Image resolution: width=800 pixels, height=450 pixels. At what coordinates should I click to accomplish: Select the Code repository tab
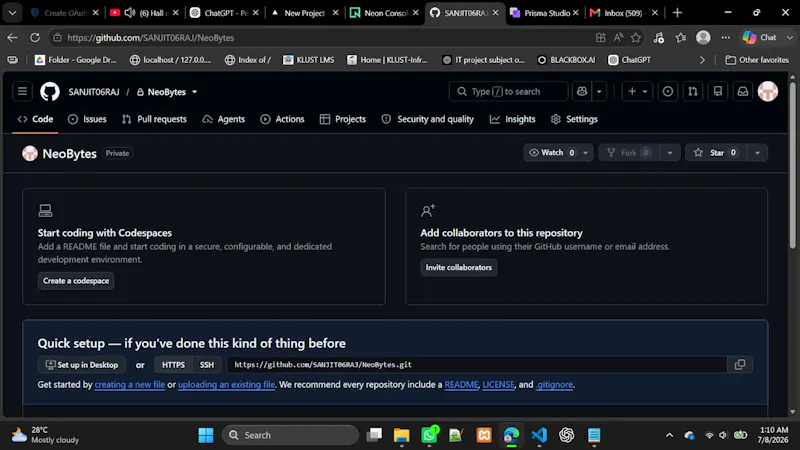[35, 119]
